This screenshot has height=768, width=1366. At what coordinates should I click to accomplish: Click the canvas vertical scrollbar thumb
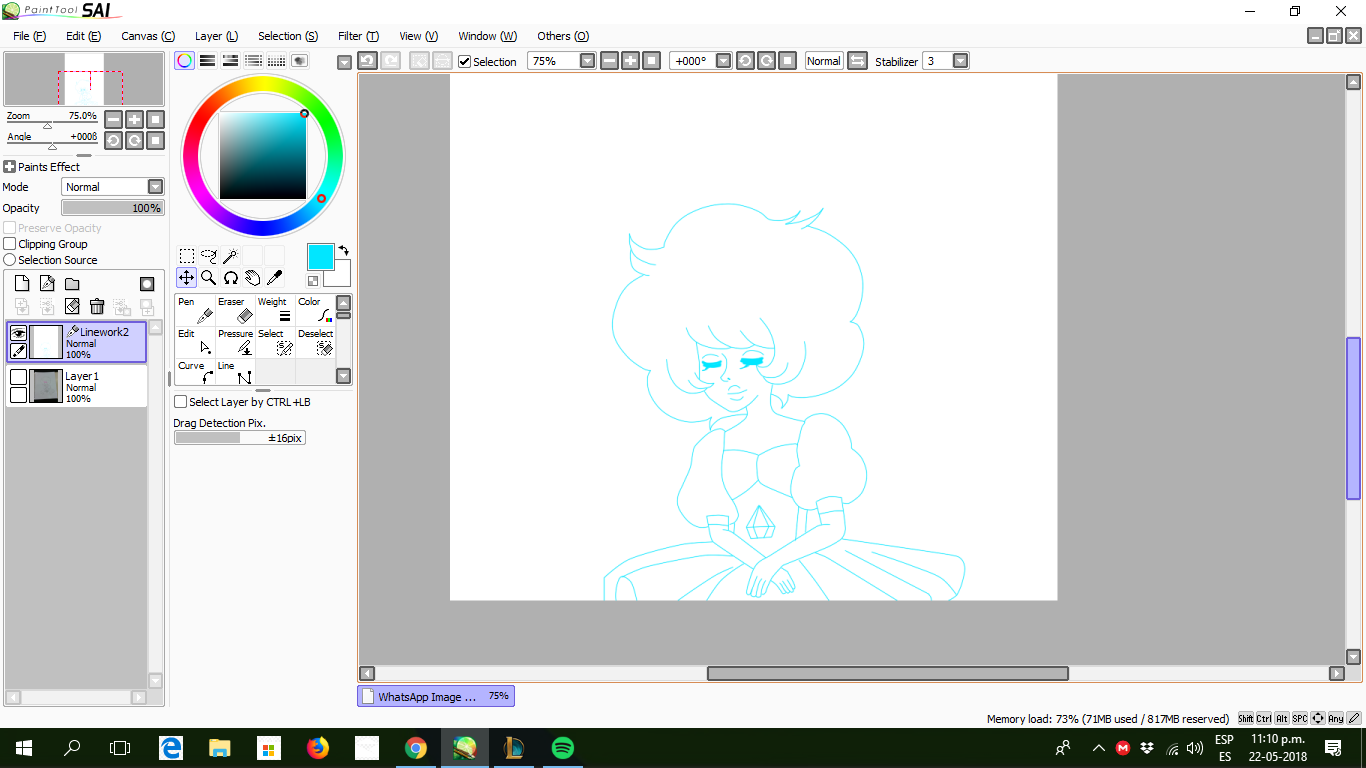[x=1353, y=418]
